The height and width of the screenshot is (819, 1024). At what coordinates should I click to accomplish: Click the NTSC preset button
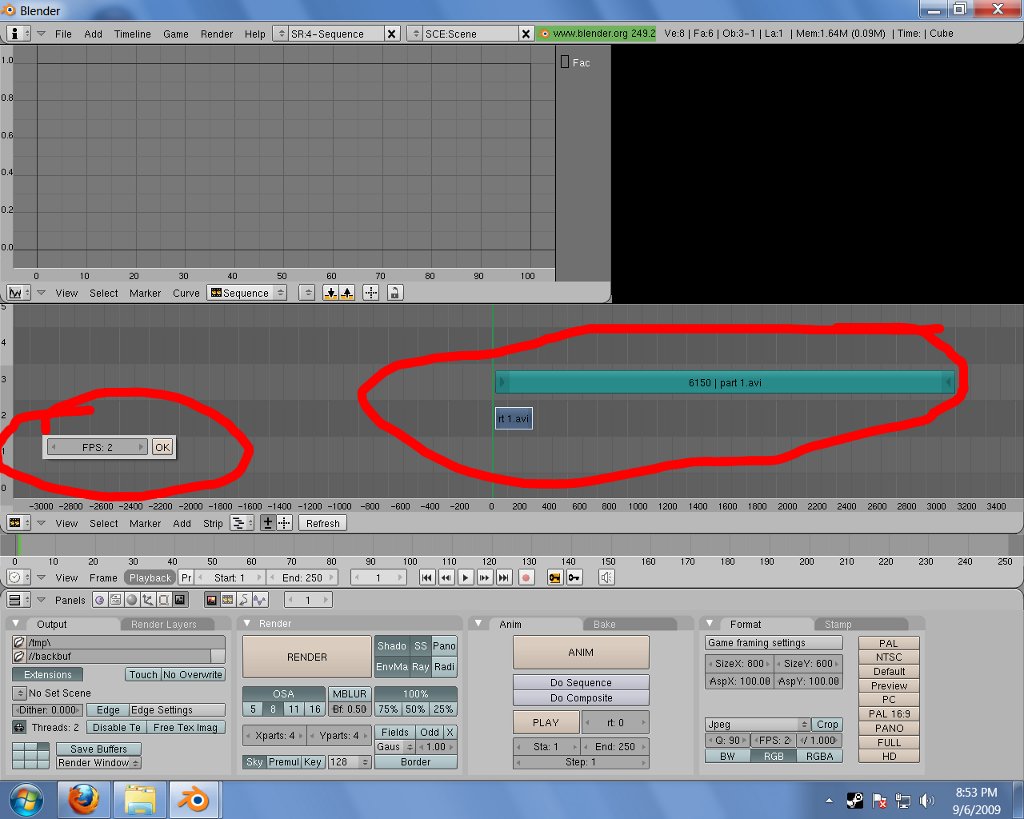pos(889,657)
